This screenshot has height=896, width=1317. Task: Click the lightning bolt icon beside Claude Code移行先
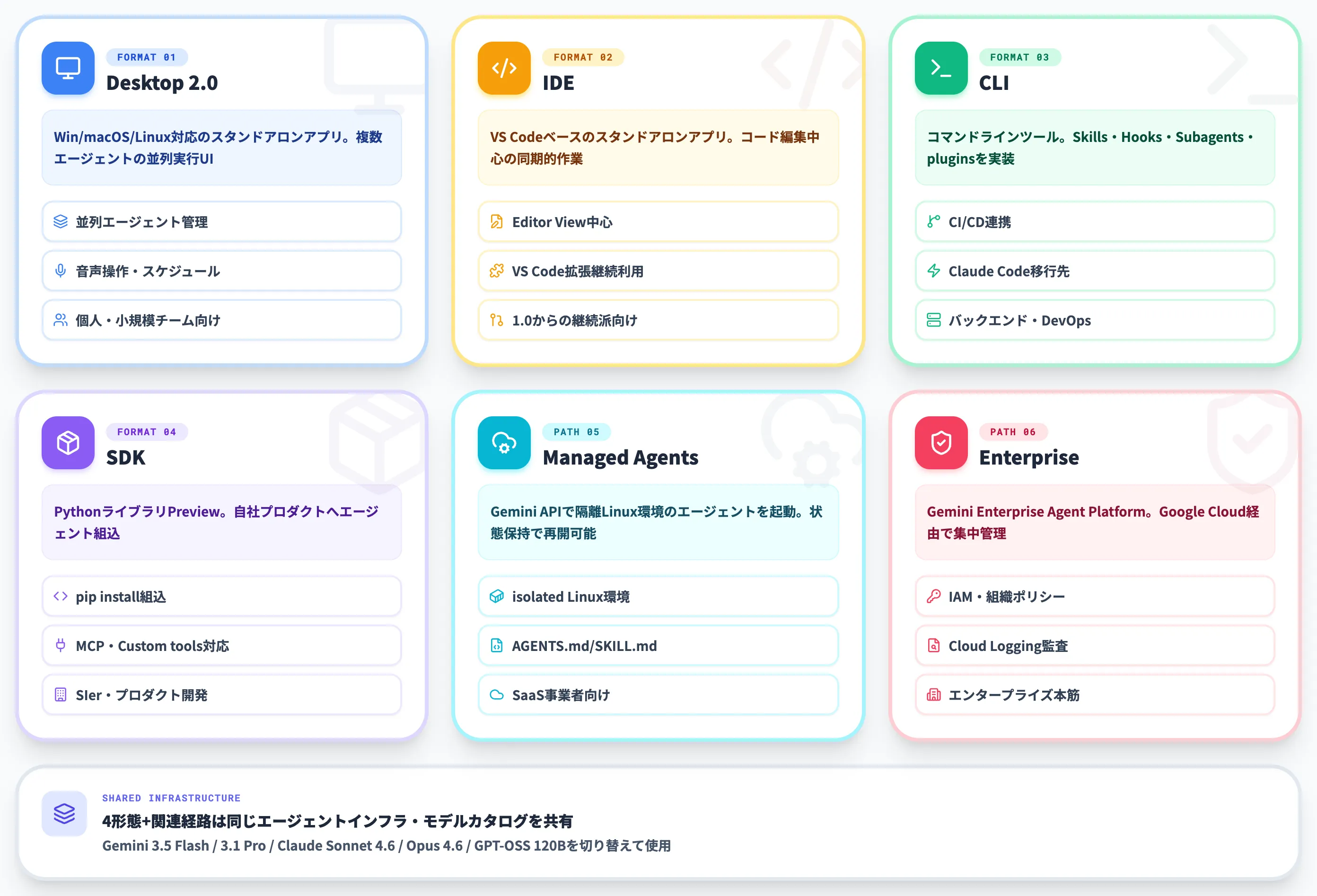[933, 271]
